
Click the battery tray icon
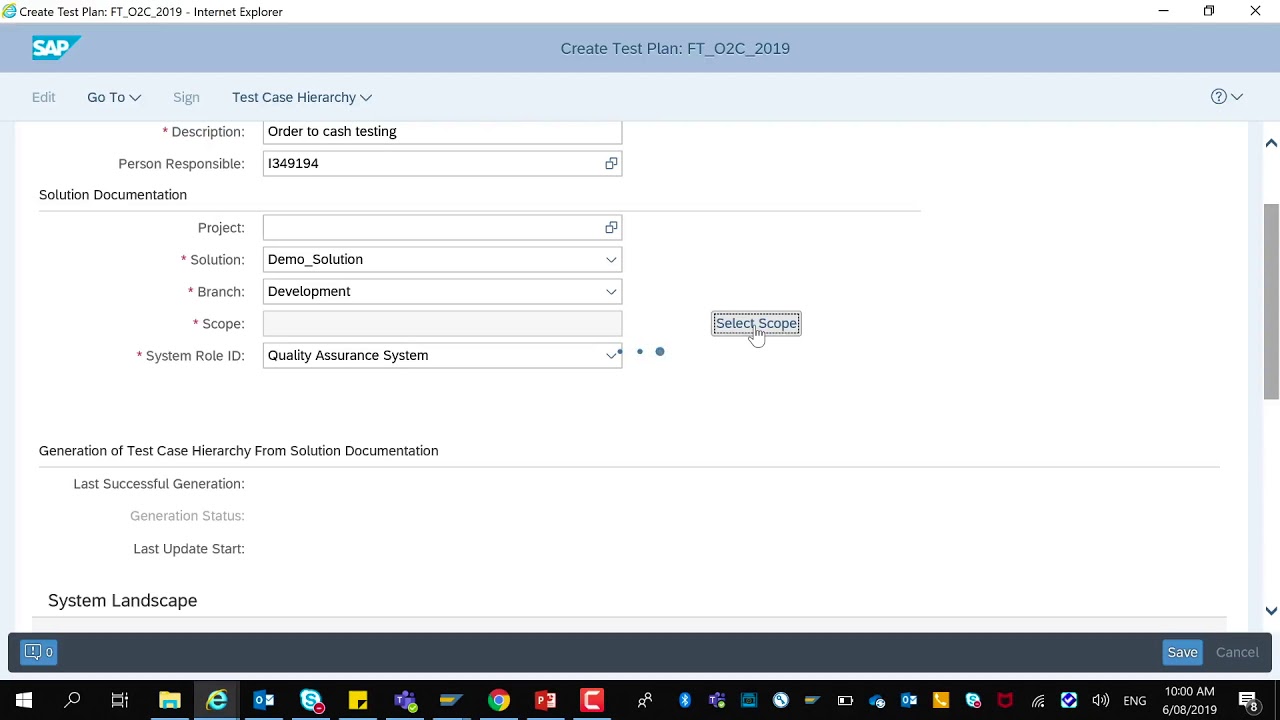845,700
